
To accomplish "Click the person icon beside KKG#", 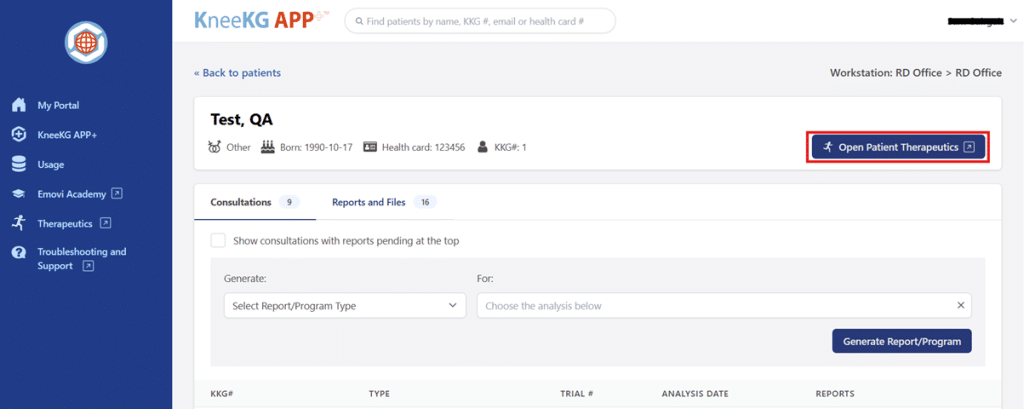I will 483,147.
